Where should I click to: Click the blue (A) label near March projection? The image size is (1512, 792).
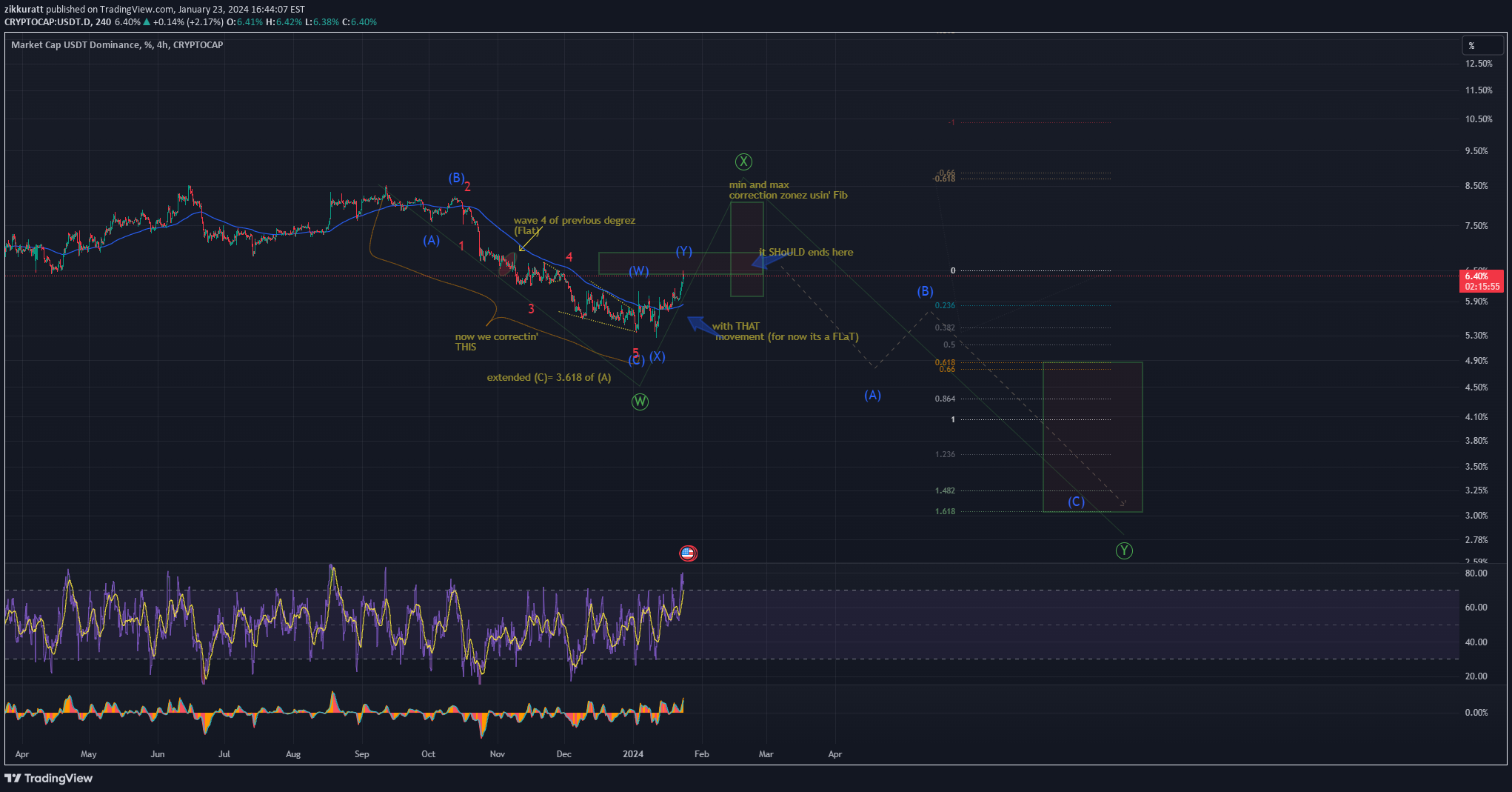[x=872, y=395]
